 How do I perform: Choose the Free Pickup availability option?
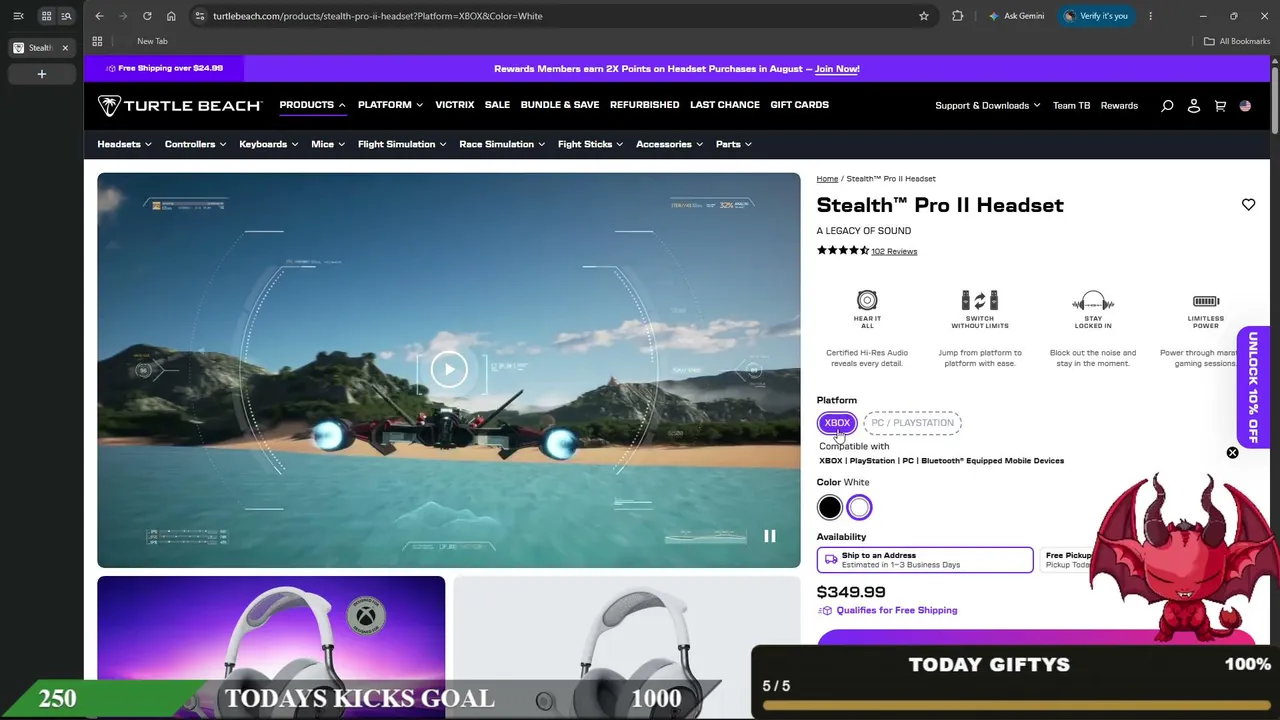tap(1068, 560)
